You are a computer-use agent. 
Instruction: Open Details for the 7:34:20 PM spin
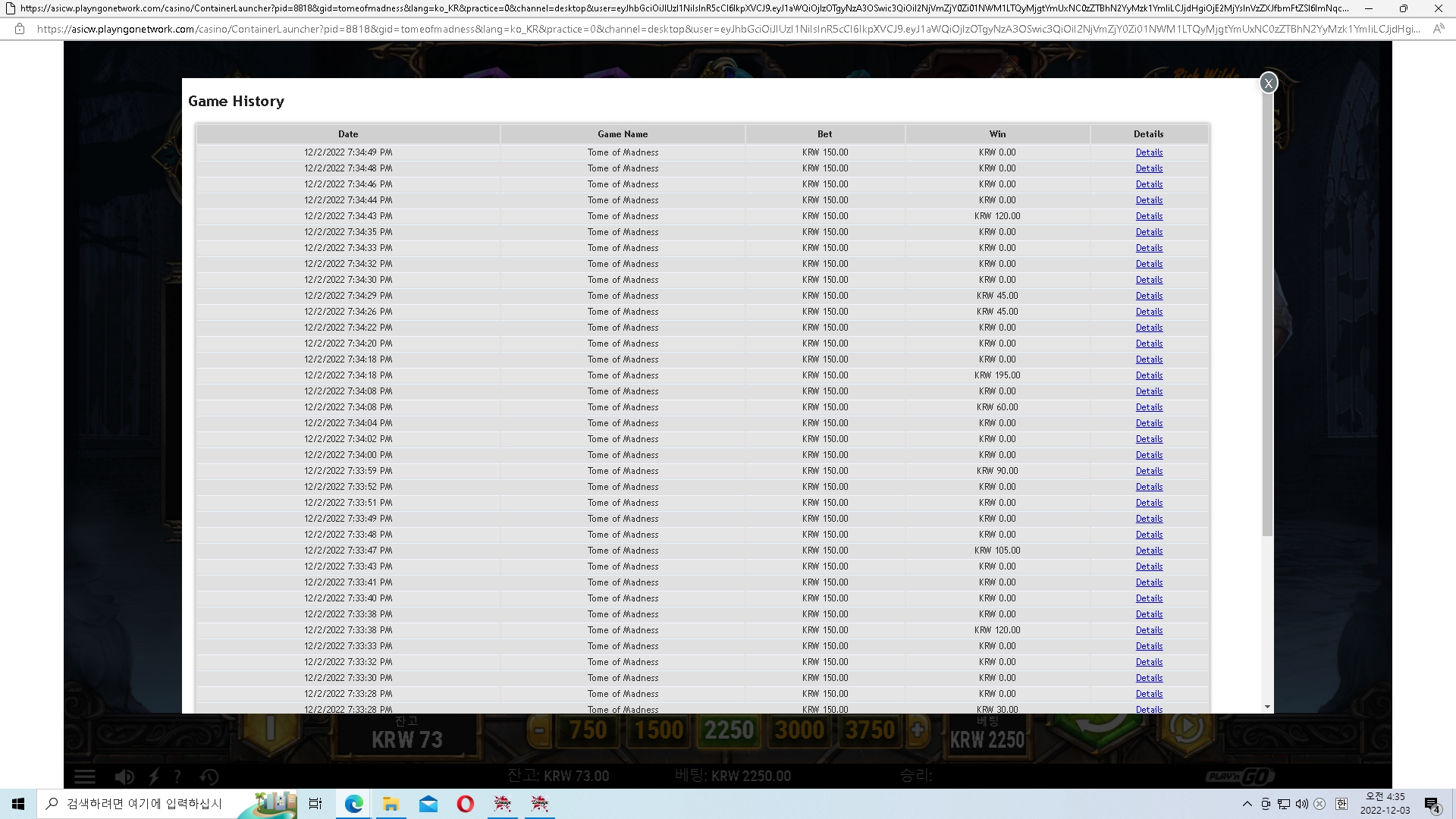[x=1149, y=344]
